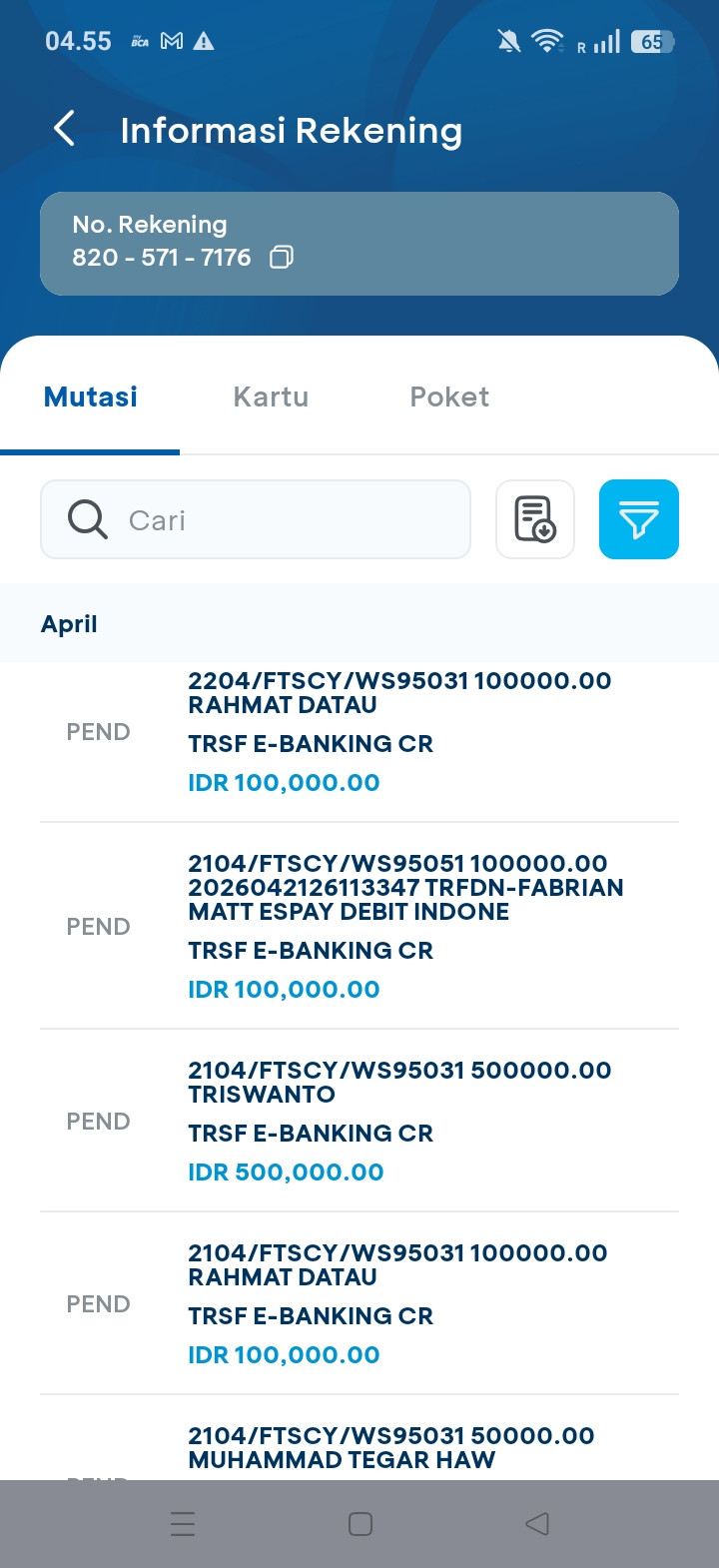Tap the battery indicator

click(652, 41)
